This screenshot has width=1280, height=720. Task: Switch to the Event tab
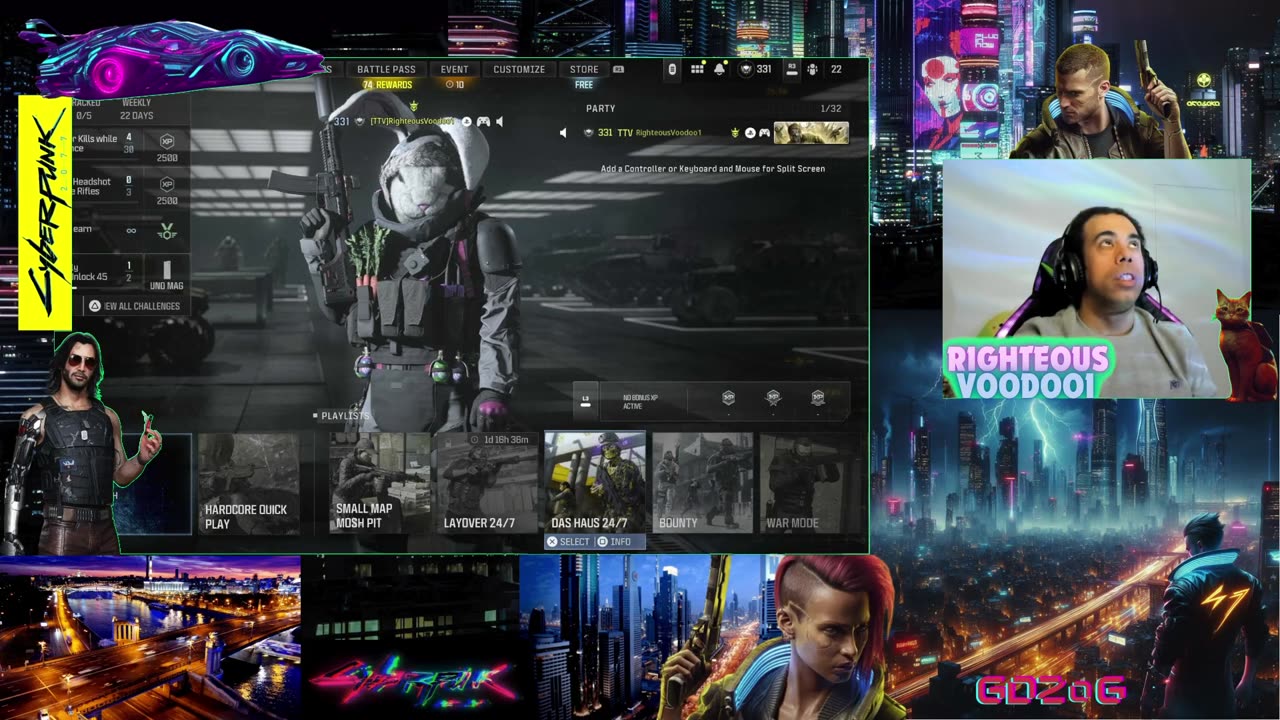pyautogui.click(x=454, y=69)
